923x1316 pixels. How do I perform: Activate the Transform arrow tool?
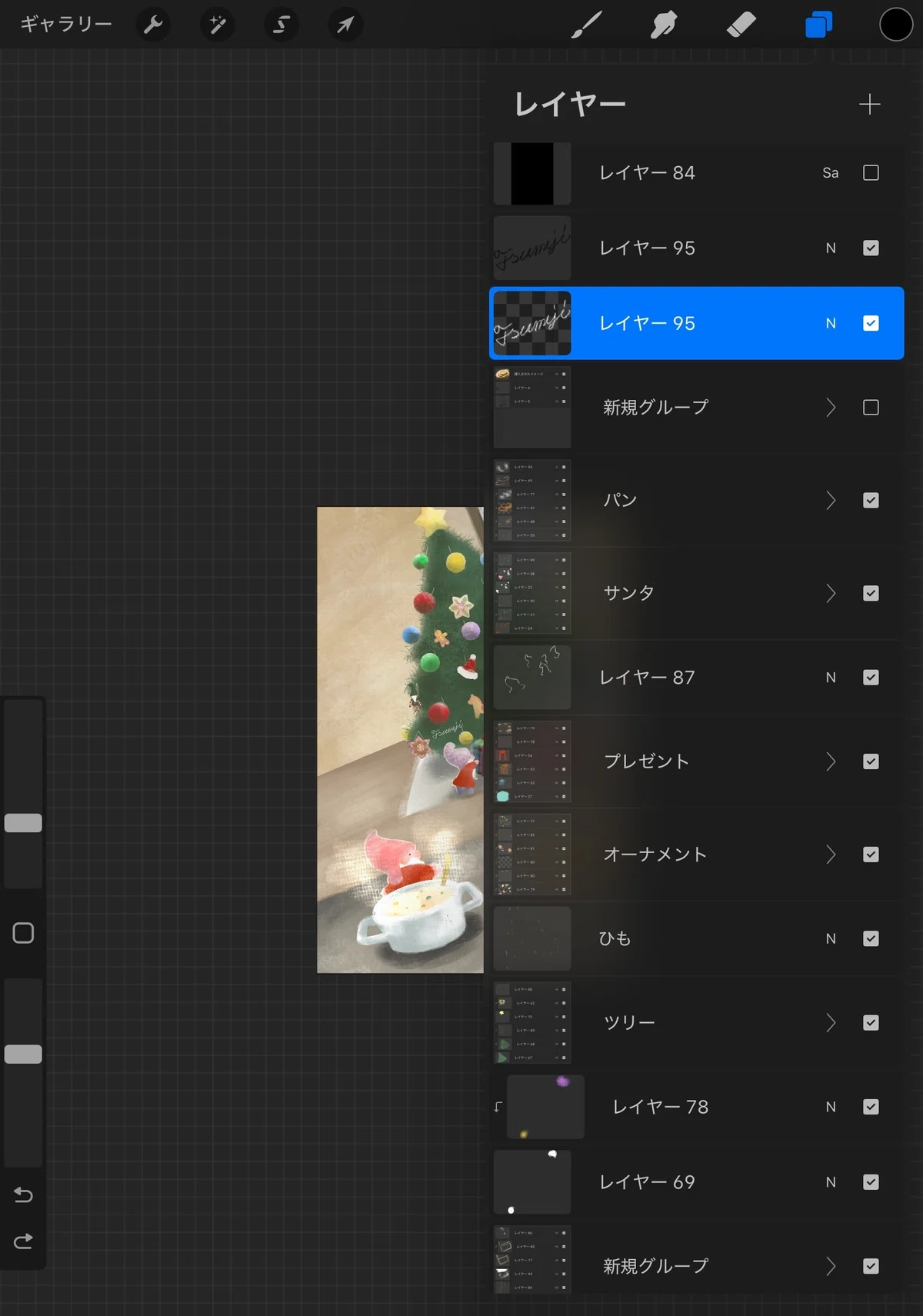pos(345,25)
